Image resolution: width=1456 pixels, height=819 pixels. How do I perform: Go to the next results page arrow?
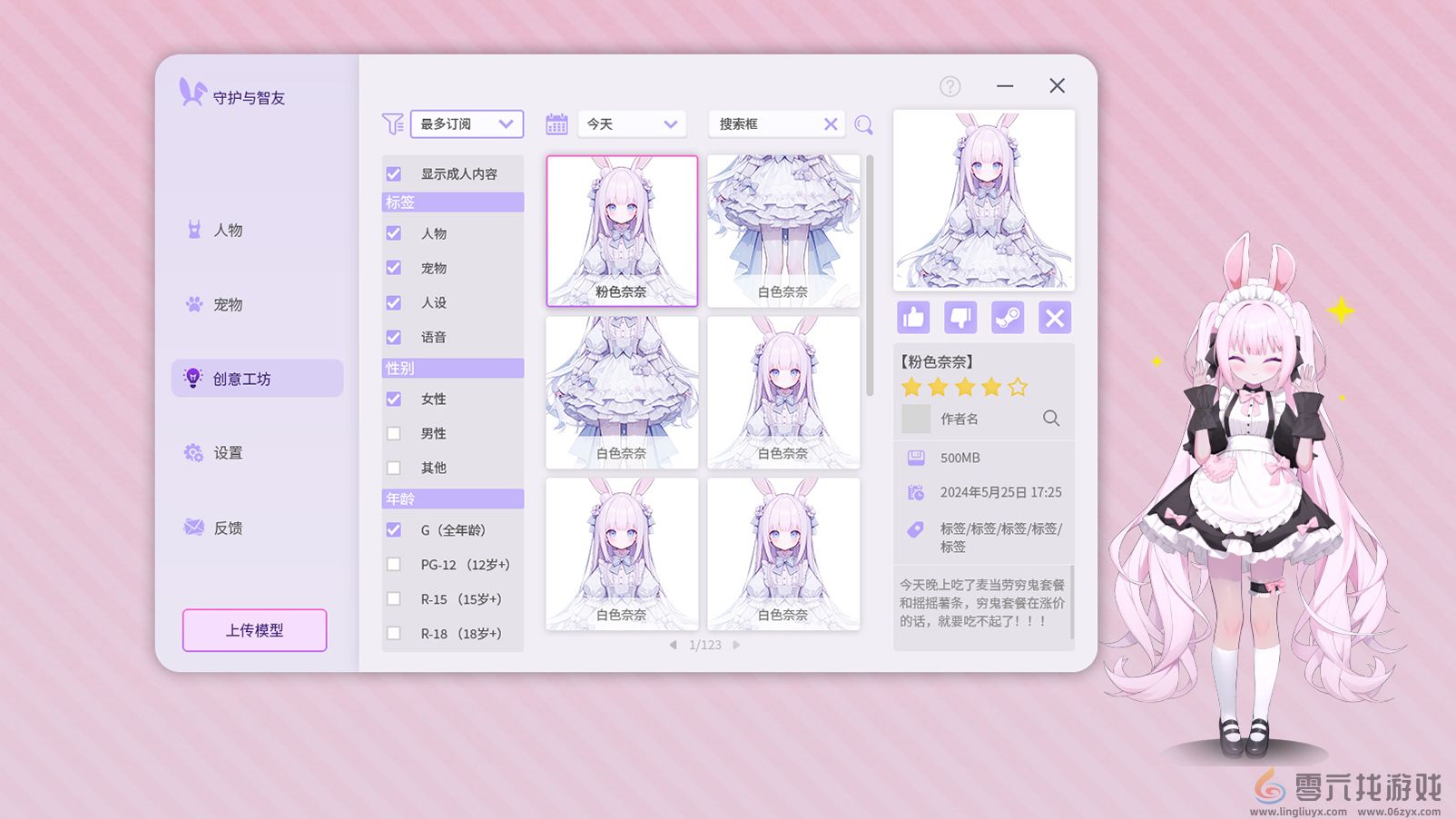(736, 644)
